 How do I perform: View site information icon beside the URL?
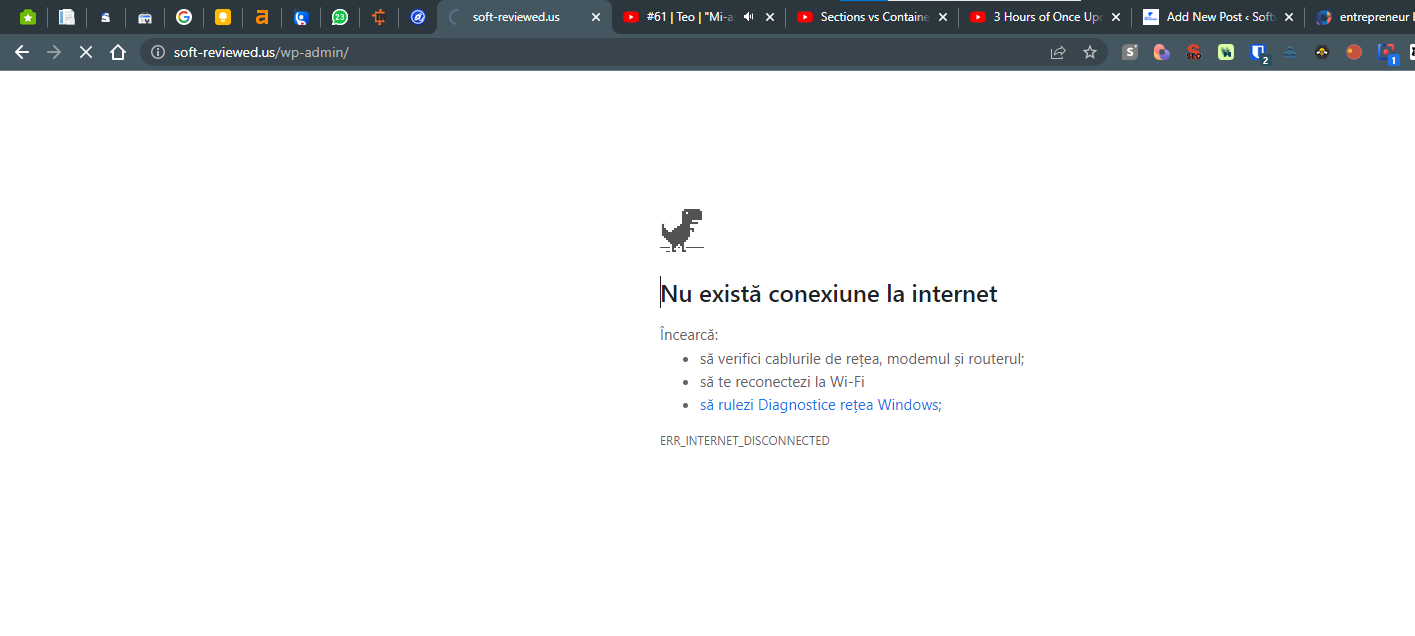coord(157,52)
